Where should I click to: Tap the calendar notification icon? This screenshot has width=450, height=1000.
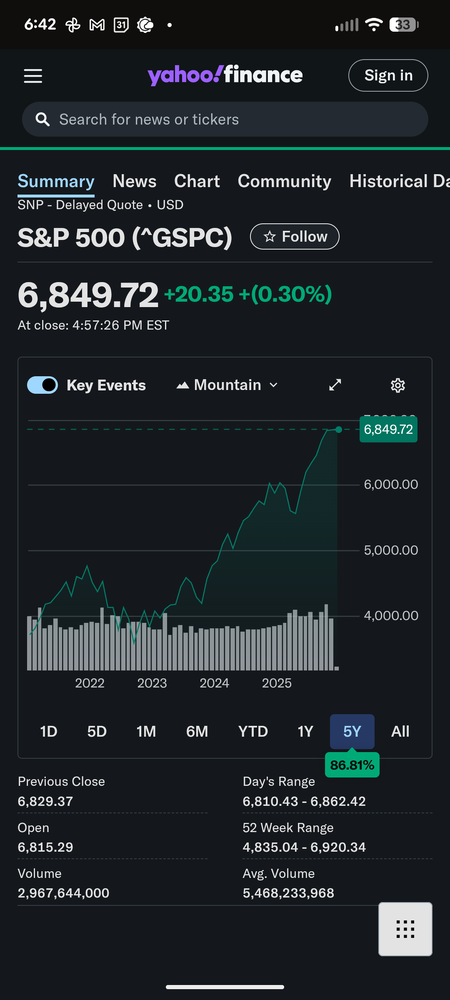(x=121, y=25)
